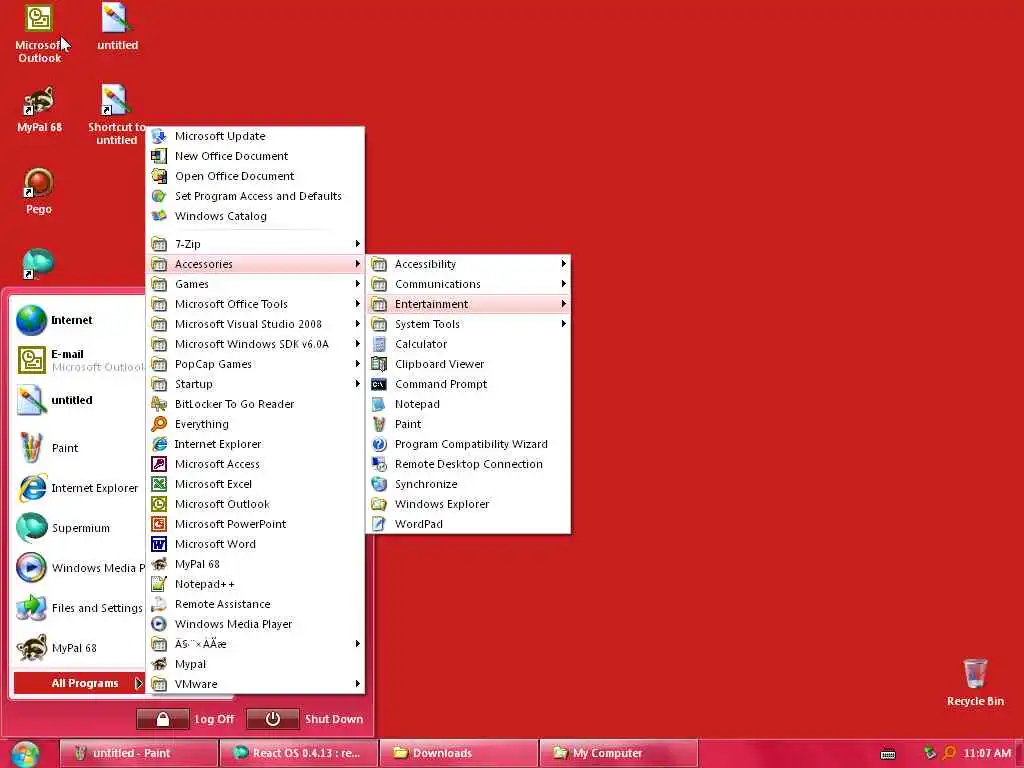Select Set Program Access and Defaults
This screenshot has width=1024, height=768.
point(255,196)
